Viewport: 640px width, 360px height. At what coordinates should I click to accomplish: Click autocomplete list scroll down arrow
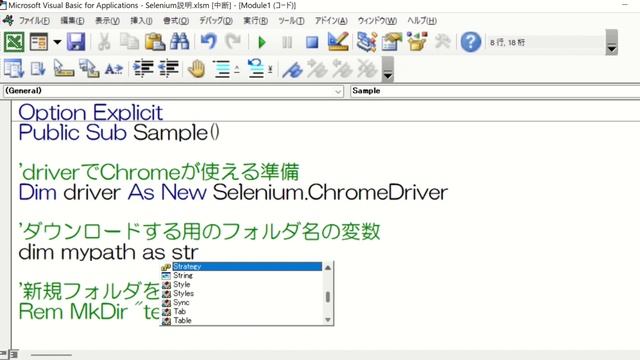[327, 320]
